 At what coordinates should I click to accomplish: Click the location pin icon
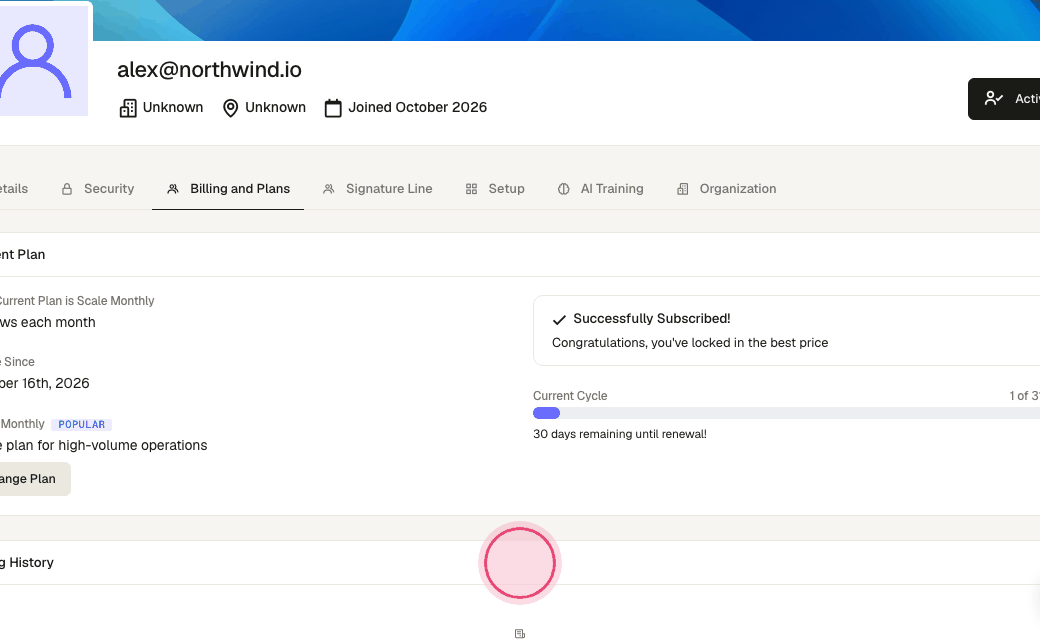click(x=230, y=108)
